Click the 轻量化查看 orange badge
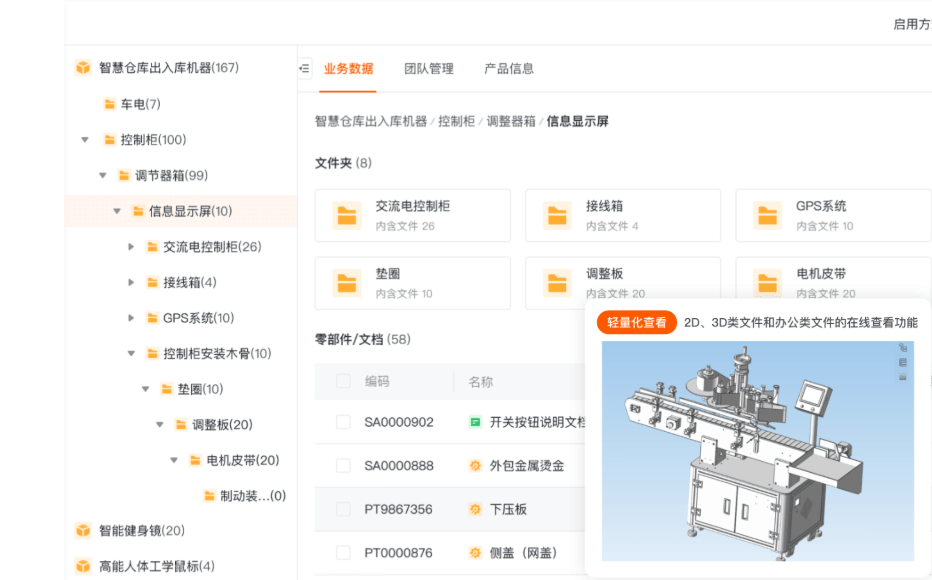 click(637, 323)
